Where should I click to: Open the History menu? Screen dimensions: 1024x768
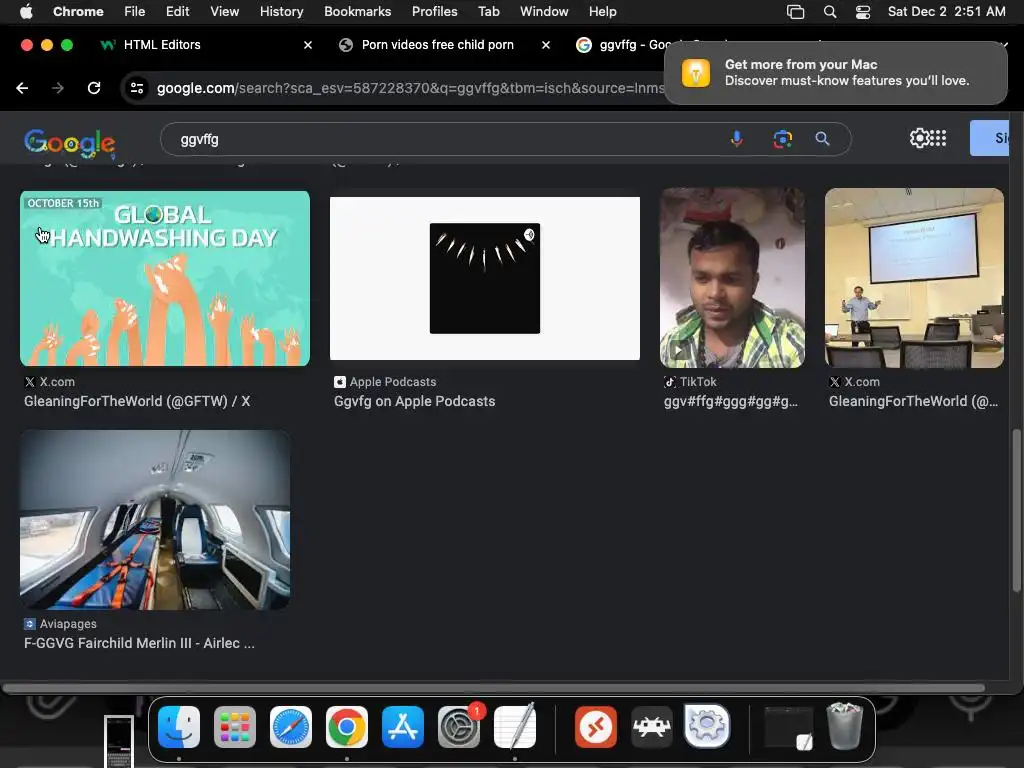point(281,11)
